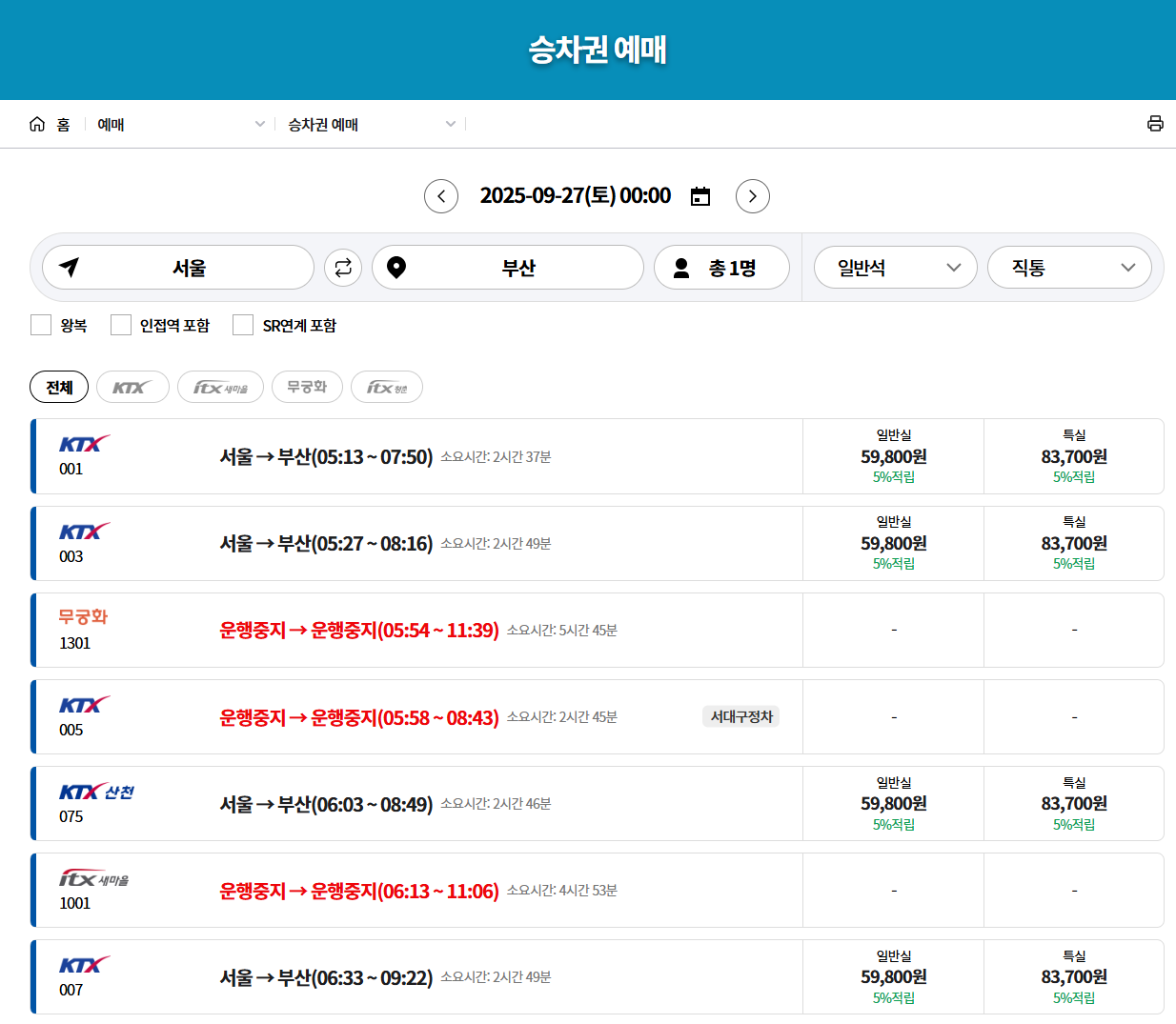This screenshot has width=1176, height=1024.
Task: Open the 일반석 seat type dropdown
Action: pos(896,268)
